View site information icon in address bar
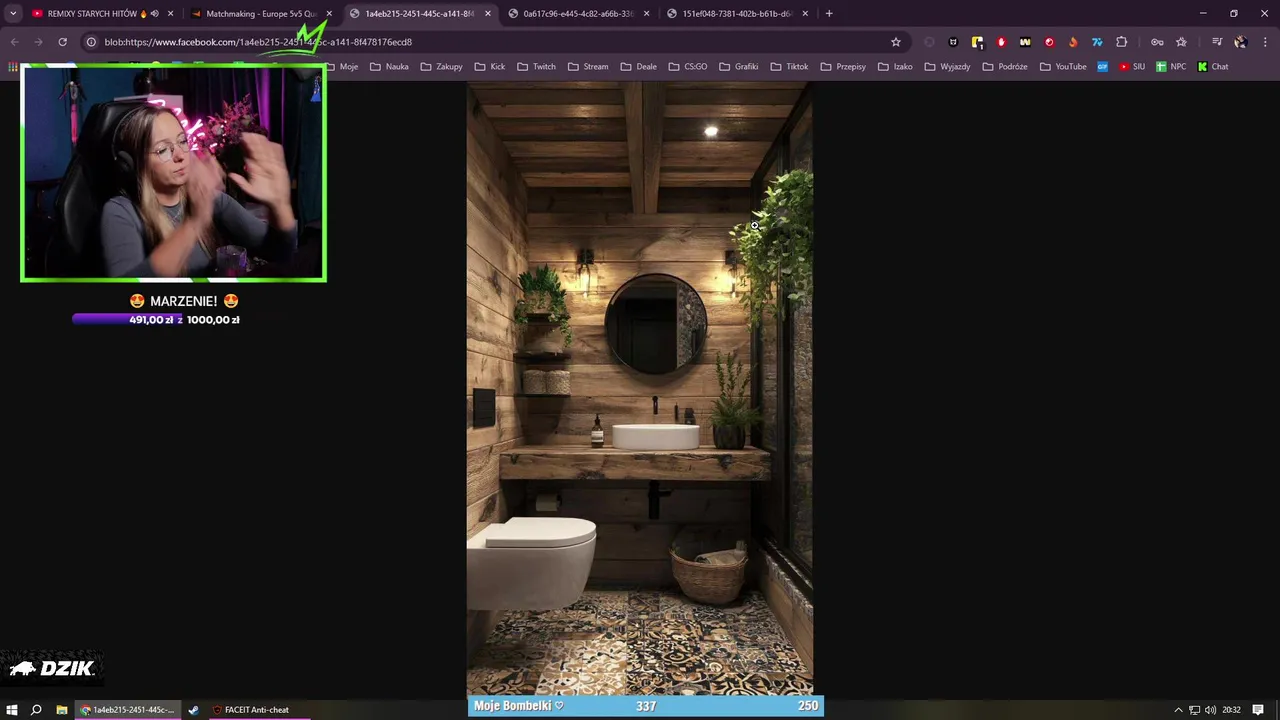Image resolution: width=1280 pixels, height=720 pixels. (x=91, y=42)
